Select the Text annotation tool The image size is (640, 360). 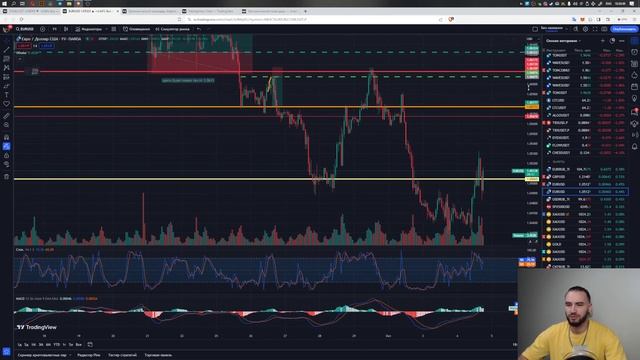tap(6, 95)
